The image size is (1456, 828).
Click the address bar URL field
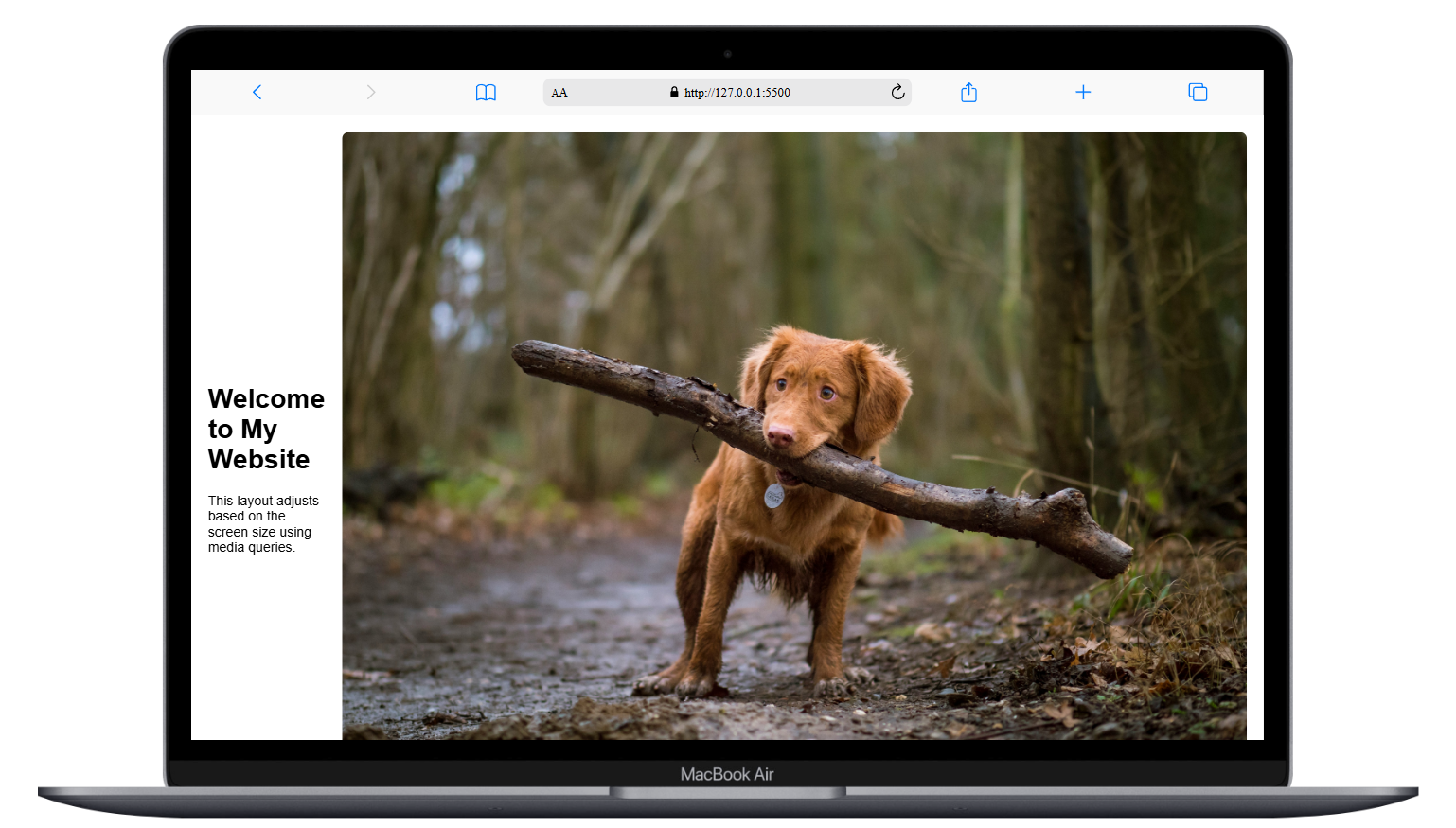[x=727, y=92]
